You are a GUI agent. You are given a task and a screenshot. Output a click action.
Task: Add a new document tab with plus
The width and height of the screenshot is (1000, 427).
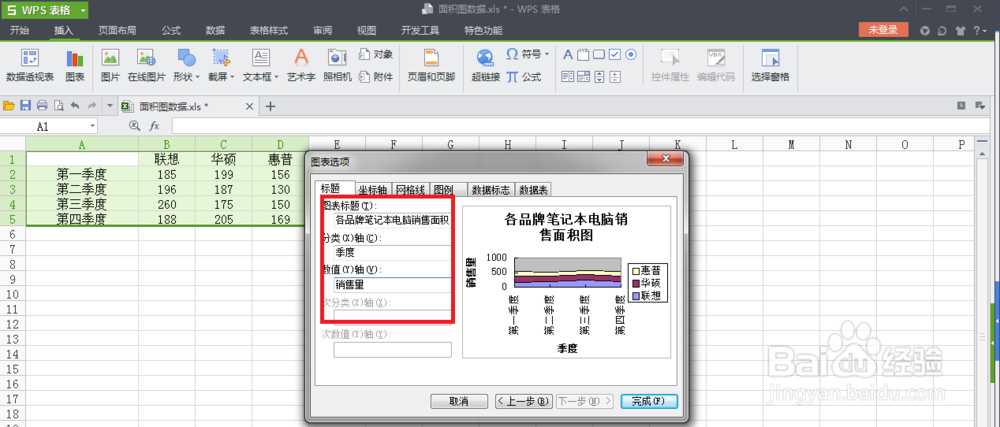270,106
